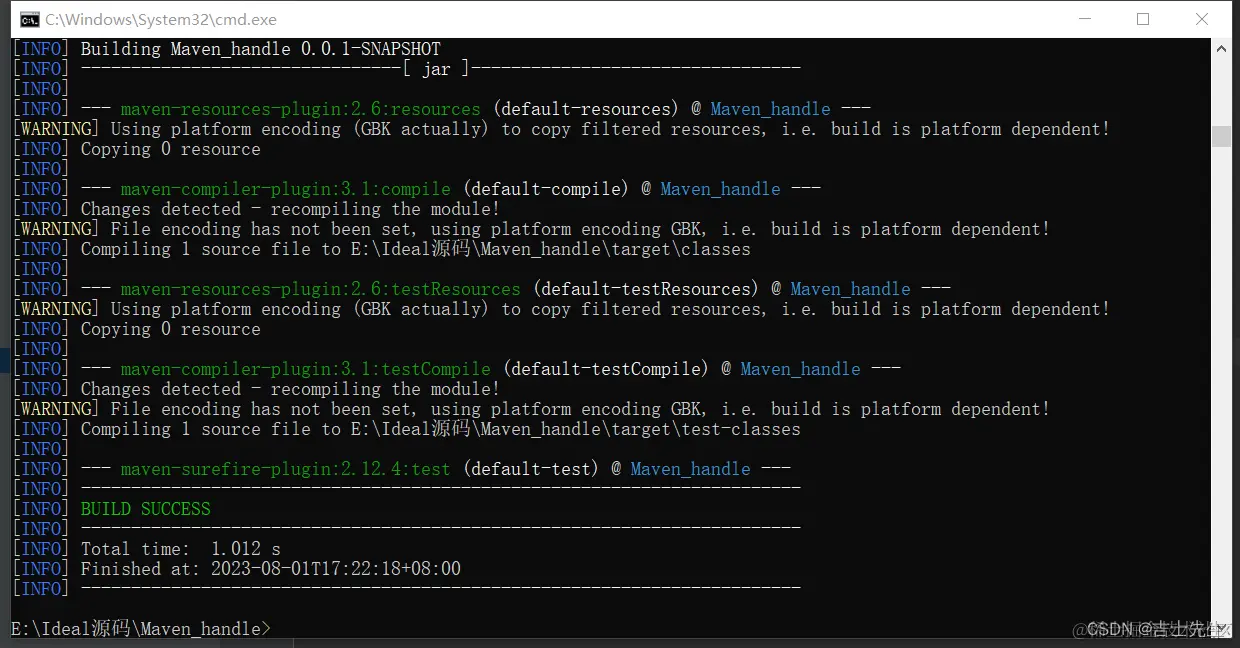Viewport: 1240px width, 648px height.
Task: Click the line Building Maven_handle 0.0.1-SNAPSHOT
Action: 260,49
